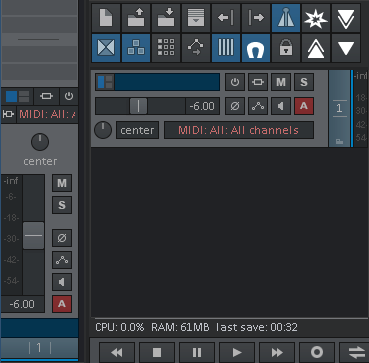
Task: Rewind to project start
Action: click(x=117, y=352)
